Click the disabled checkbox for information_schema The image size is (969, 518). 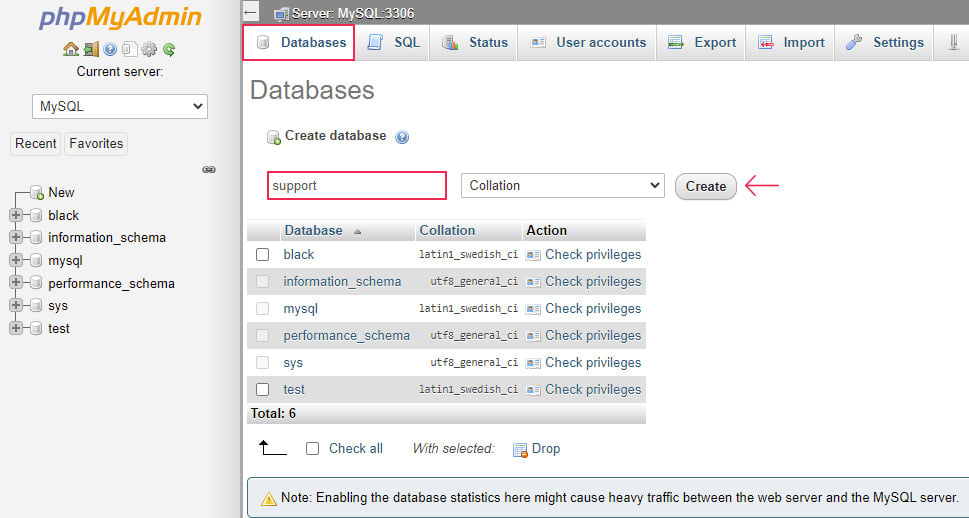pos(263,281)
